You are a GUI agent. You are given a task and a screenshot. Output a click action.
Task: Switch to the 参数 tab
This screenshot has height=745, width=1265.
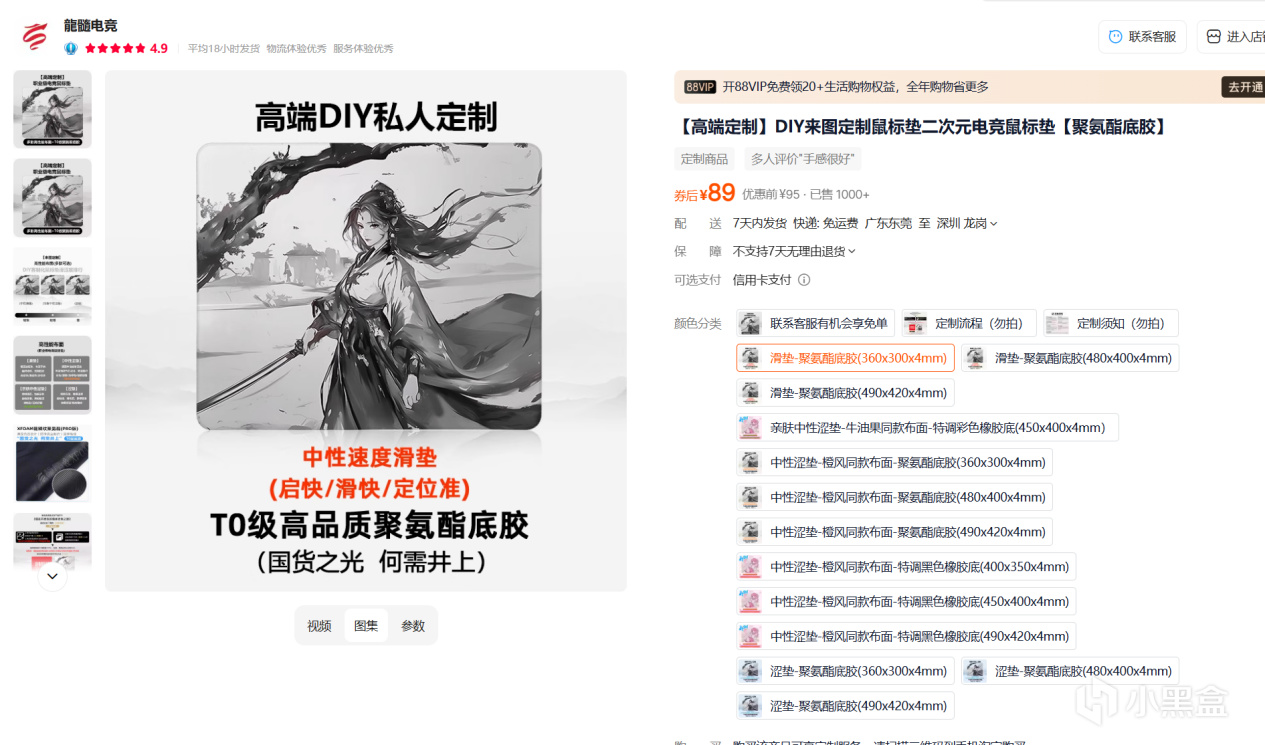tap(413, 626)
